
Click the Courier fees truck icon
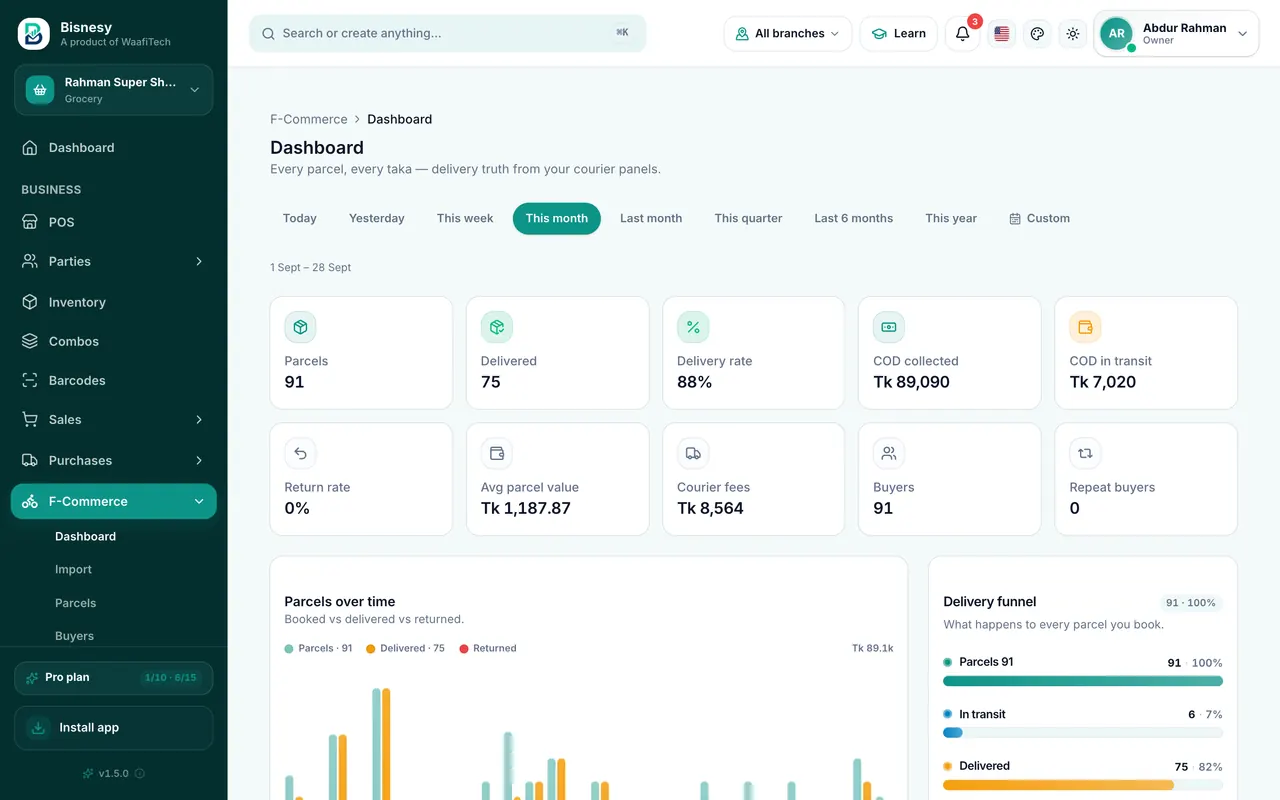tap(693, 453)
